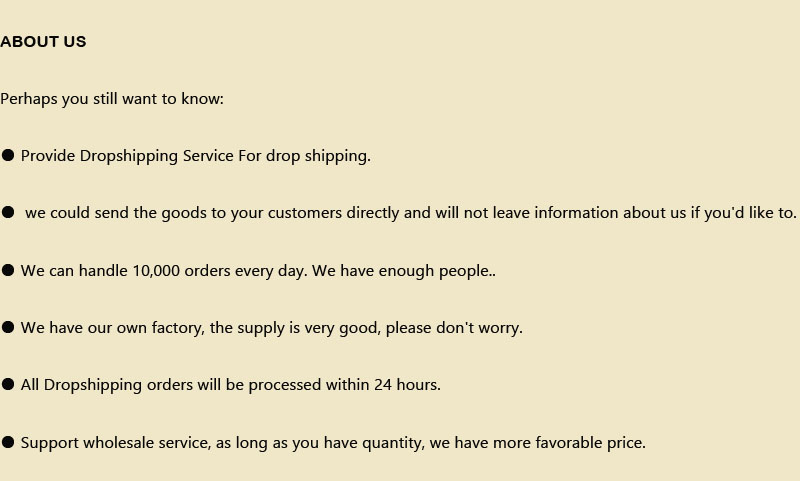The height and width of the screenshot is (481, 800).
Task: Click the bullet before "we could send the goods"
Action: tap(8, 212)
